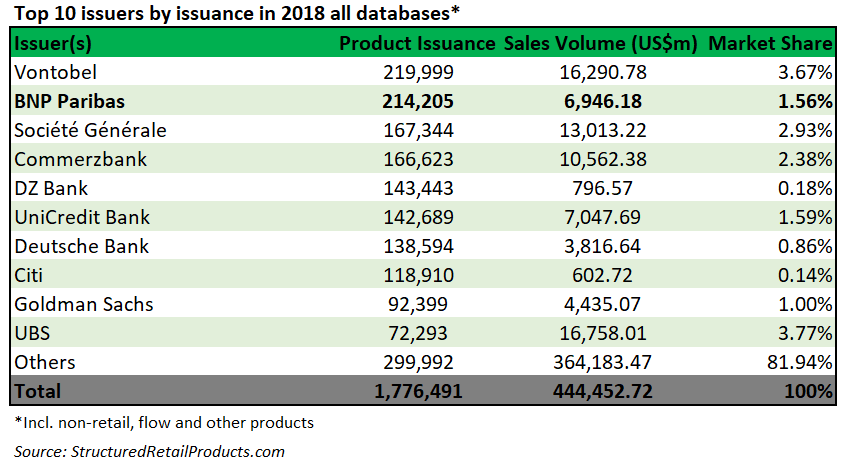Click Deutsche Bank sales volume 3,816.64
The image size is (843, 463).
click(603, 247)
